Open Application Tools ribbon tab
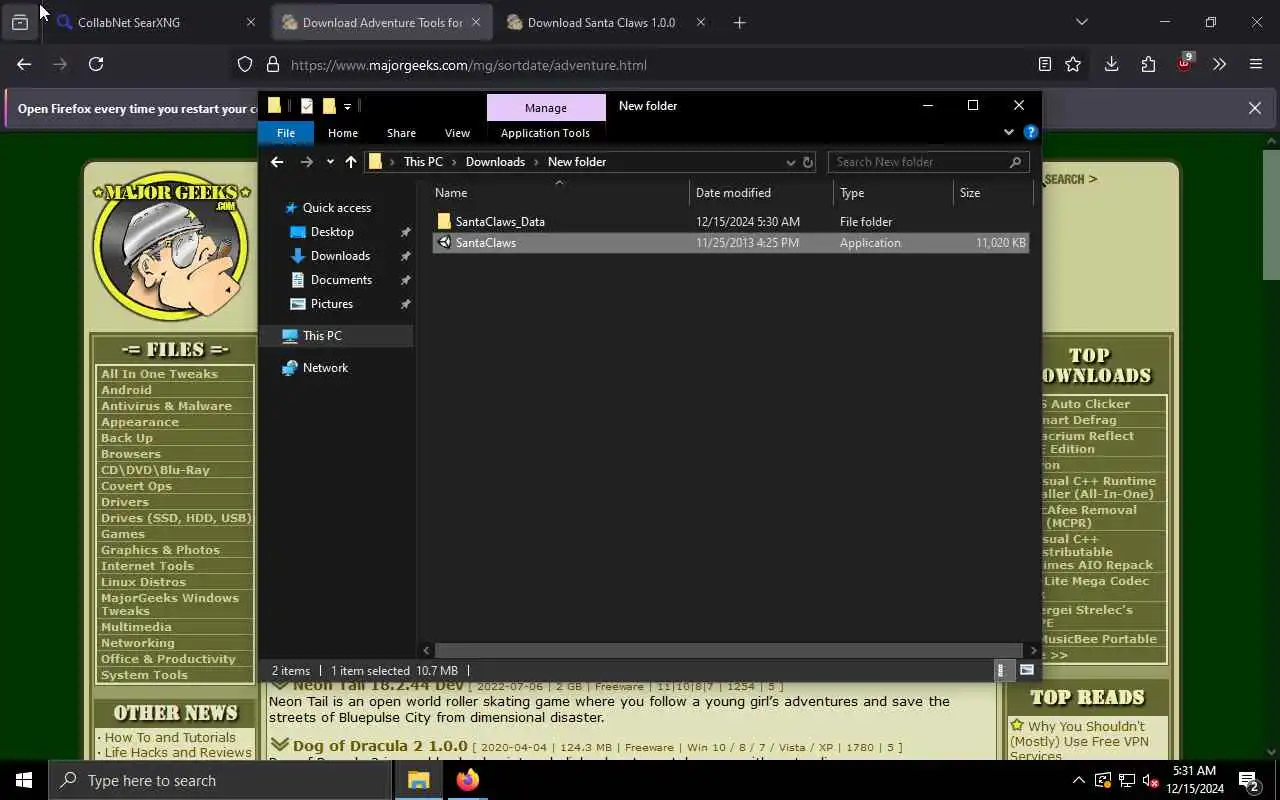This screenshot has height=800, width=1280. point(545,133)
